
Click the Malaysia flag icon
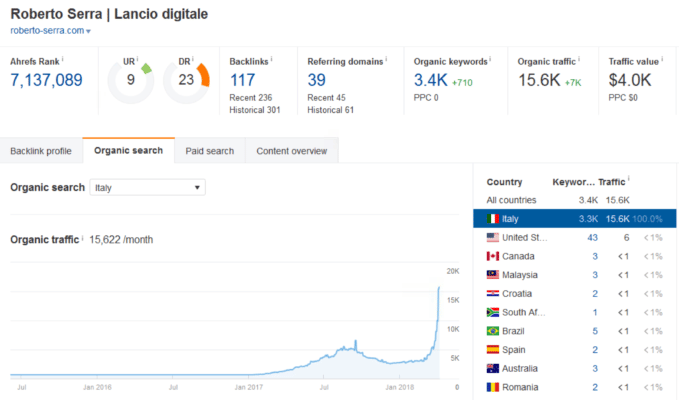point(493,275)
